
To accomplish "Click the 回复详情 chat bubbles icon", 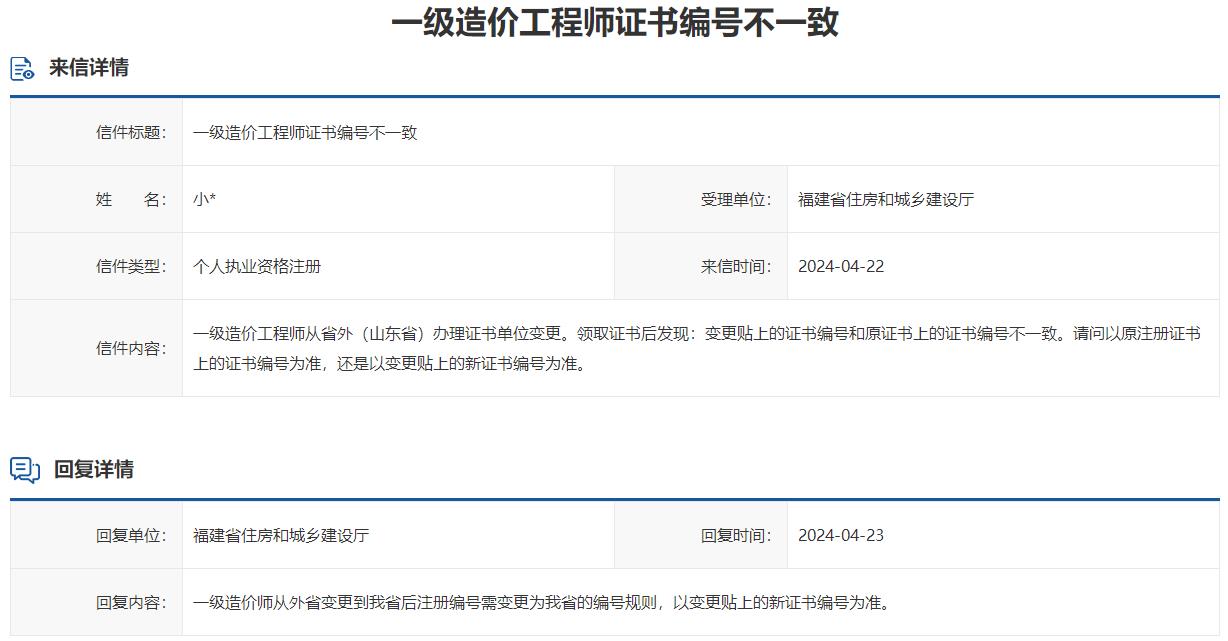I will (x=22, y=471).
